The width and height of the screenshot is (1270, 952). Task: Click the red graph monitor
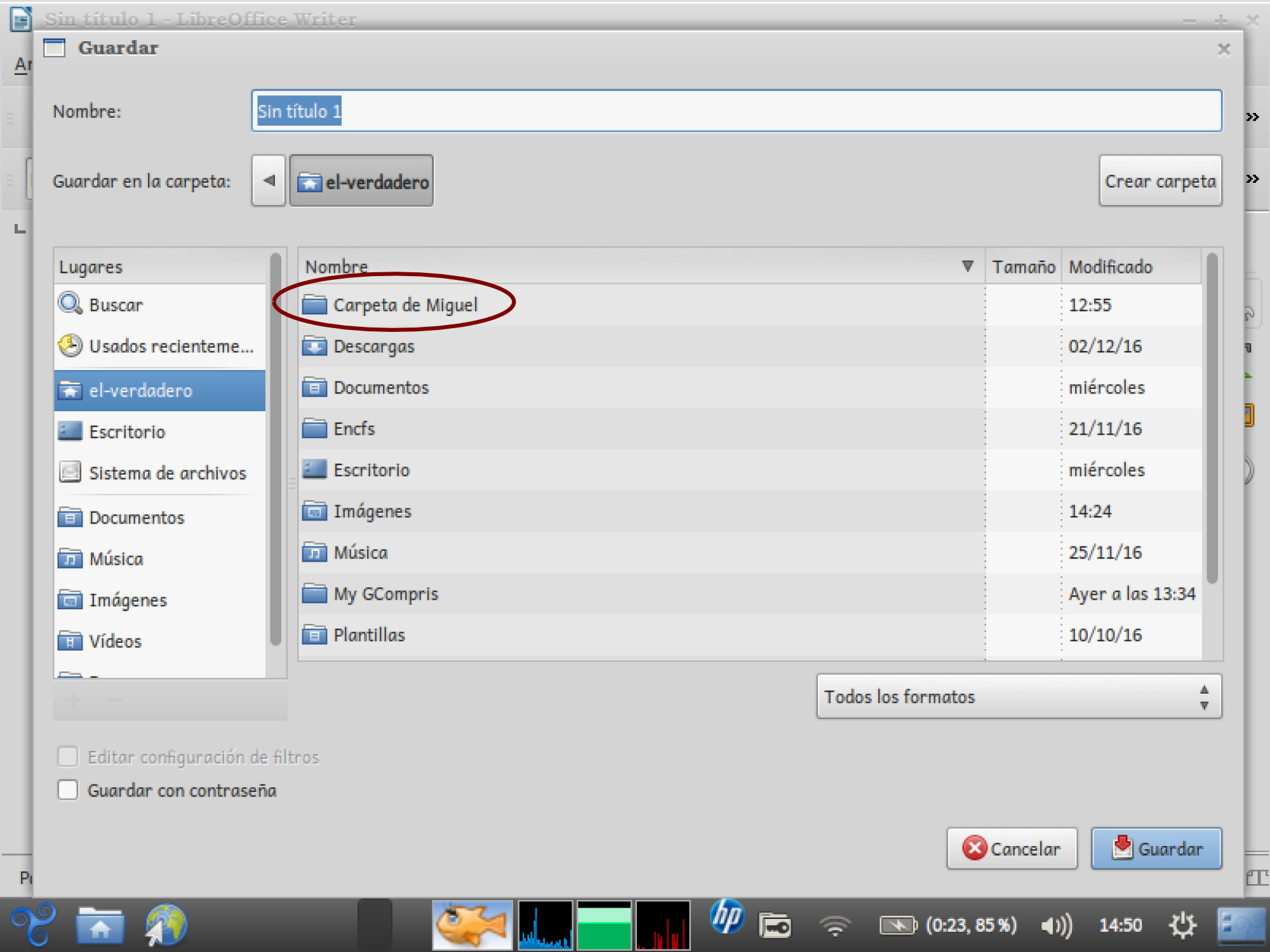[x=663, y=925]
